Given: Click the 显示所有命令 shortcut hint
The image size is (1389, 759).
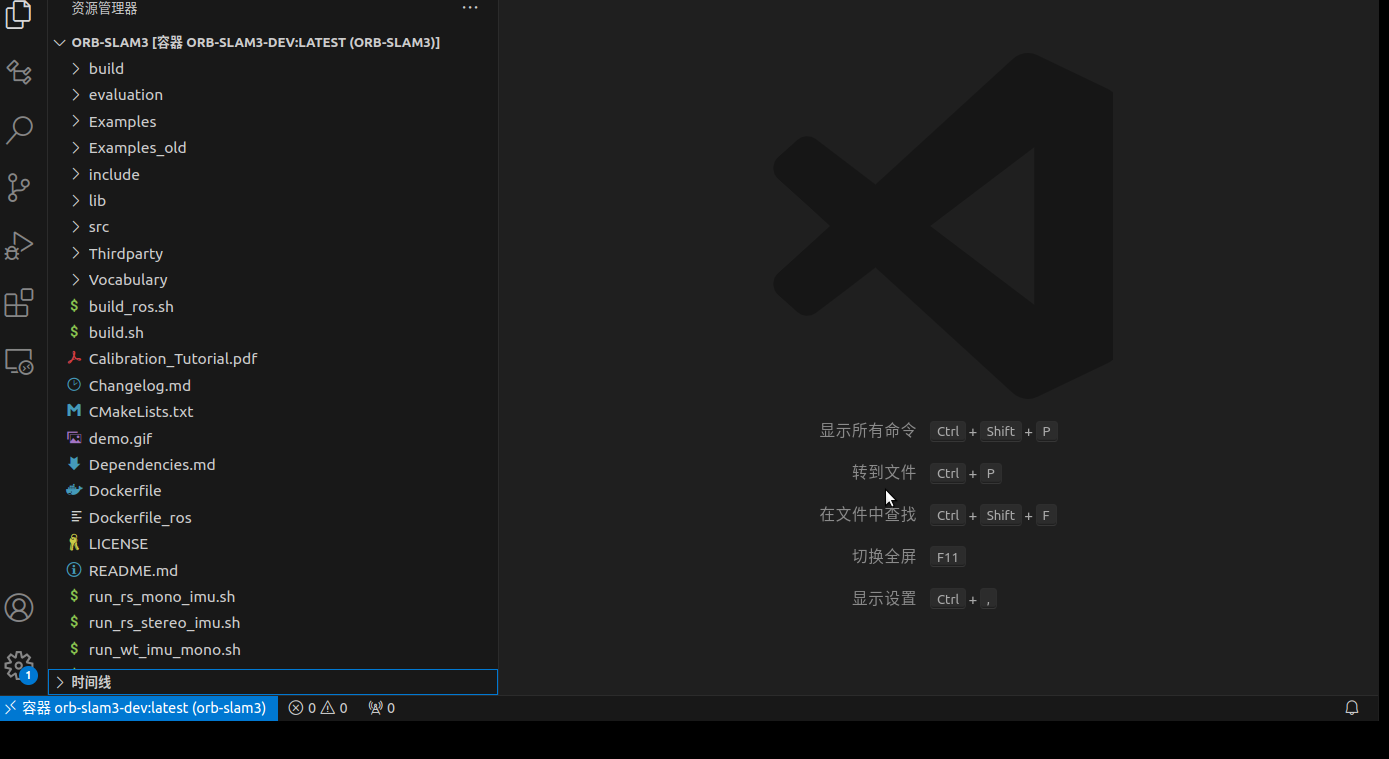Looking at the screenshot, I should click(868, 431).
